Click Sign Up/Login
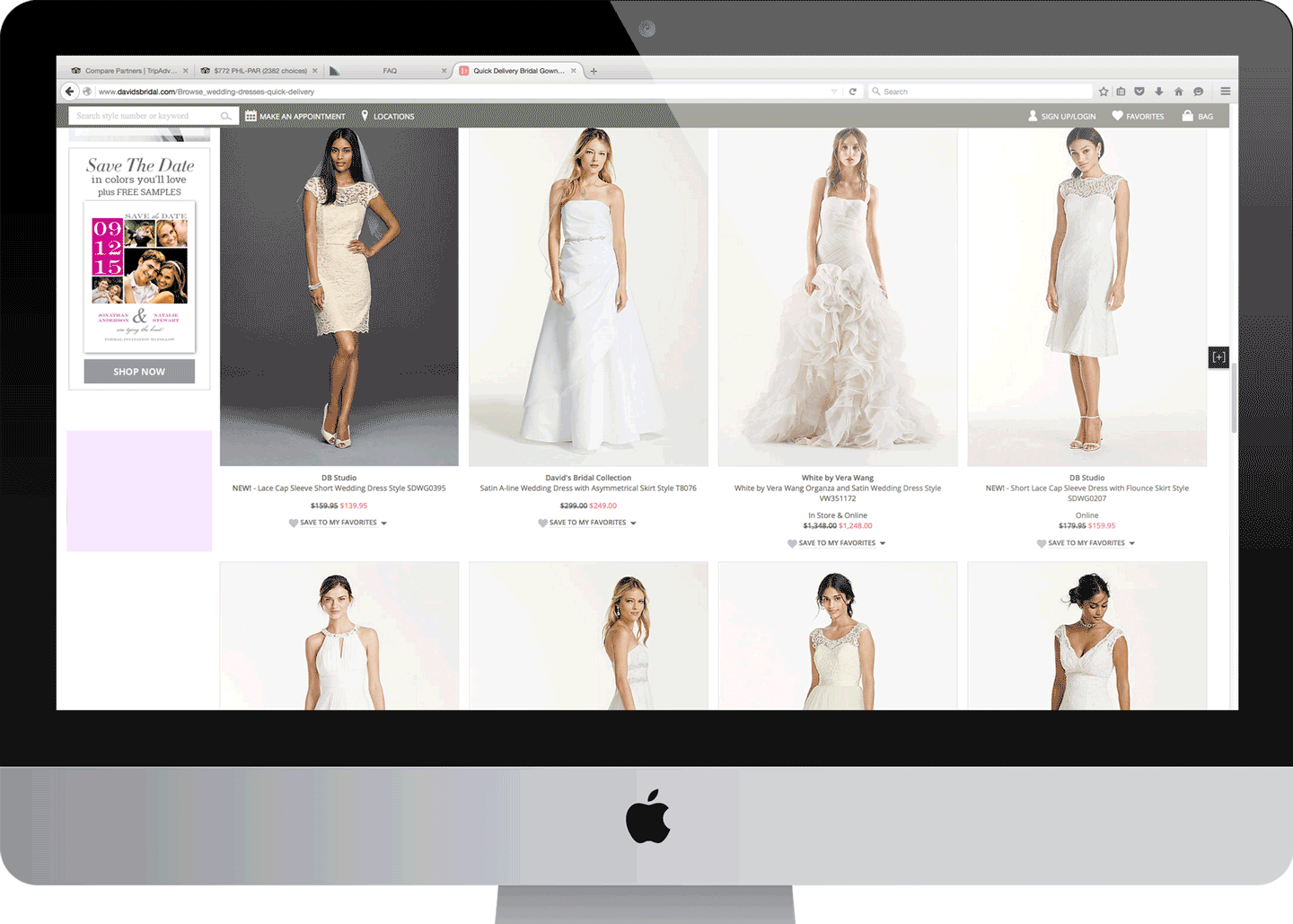Image resolution: width=1293 pixels, height=924 pixels. (x=1069, y=117)
